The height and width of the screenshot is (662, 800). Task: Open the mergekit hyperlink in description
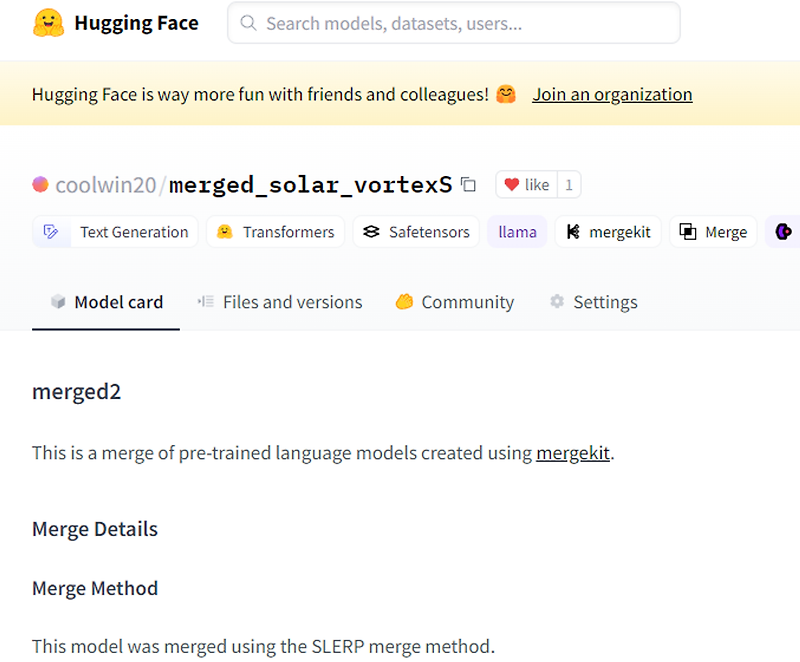[572, 453]
